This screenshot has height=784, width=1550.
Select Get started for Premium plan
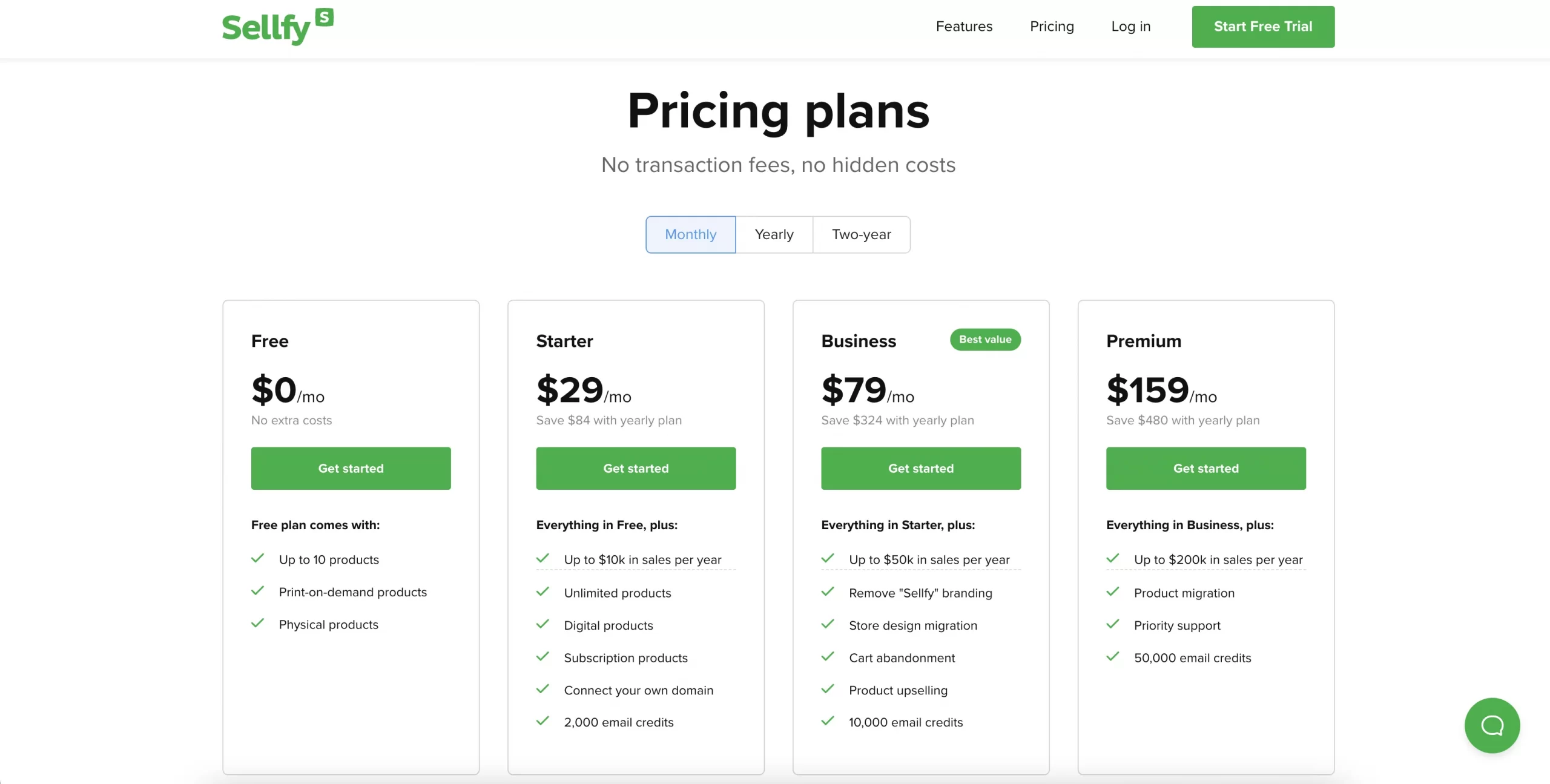1205,468
